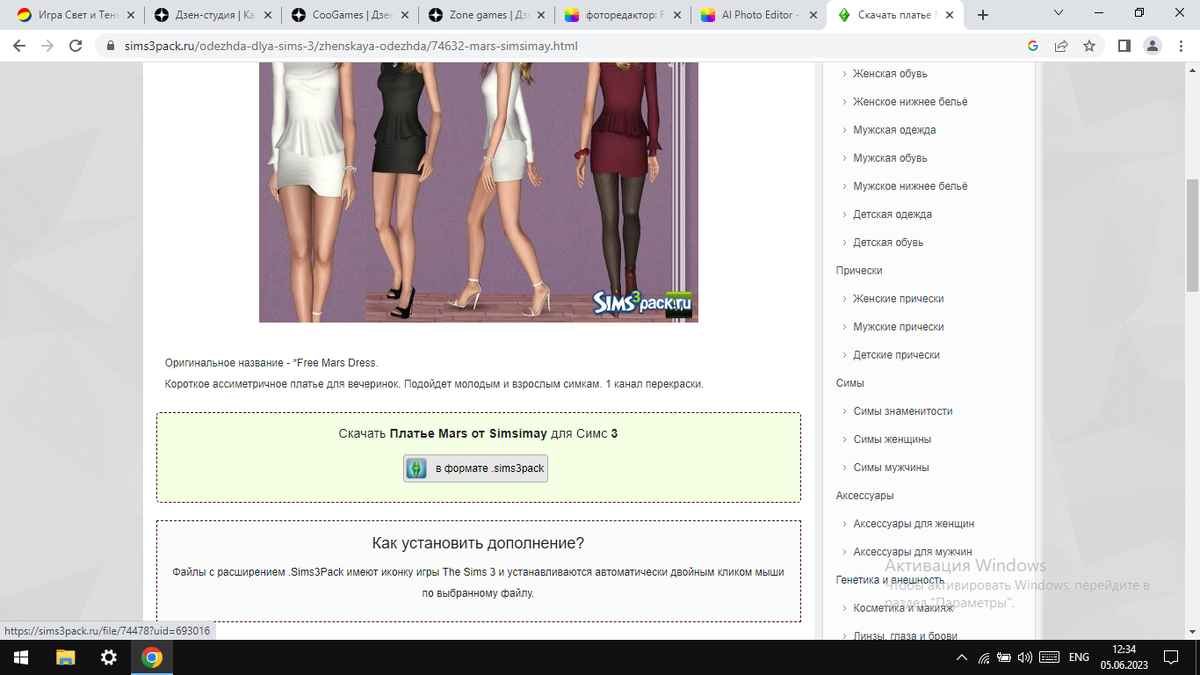This screenshot has height=675, width=1200.
Task: Open the Chrome tab search dropdown
Action: coord(1059,13)
